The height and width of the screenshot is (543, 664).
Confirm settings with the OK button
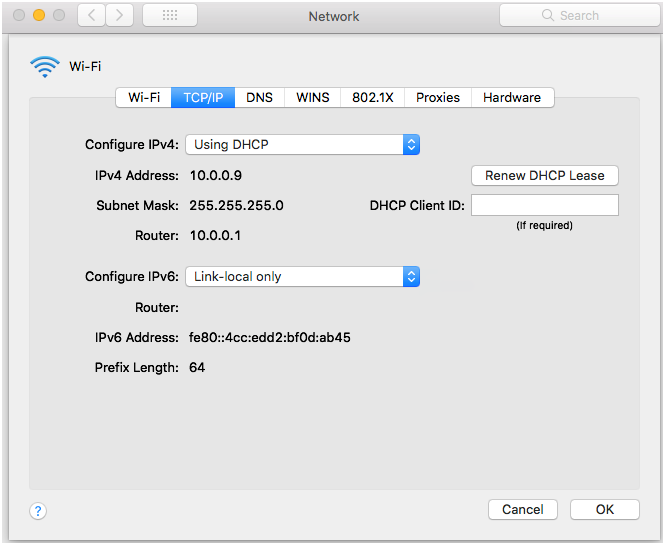click(604, 509)
